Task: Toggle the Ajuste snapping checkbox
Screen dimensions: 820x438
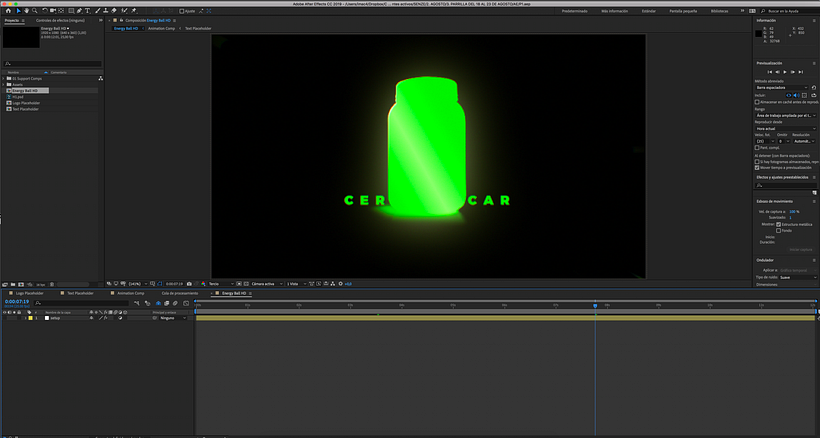Action: [181, 11]
